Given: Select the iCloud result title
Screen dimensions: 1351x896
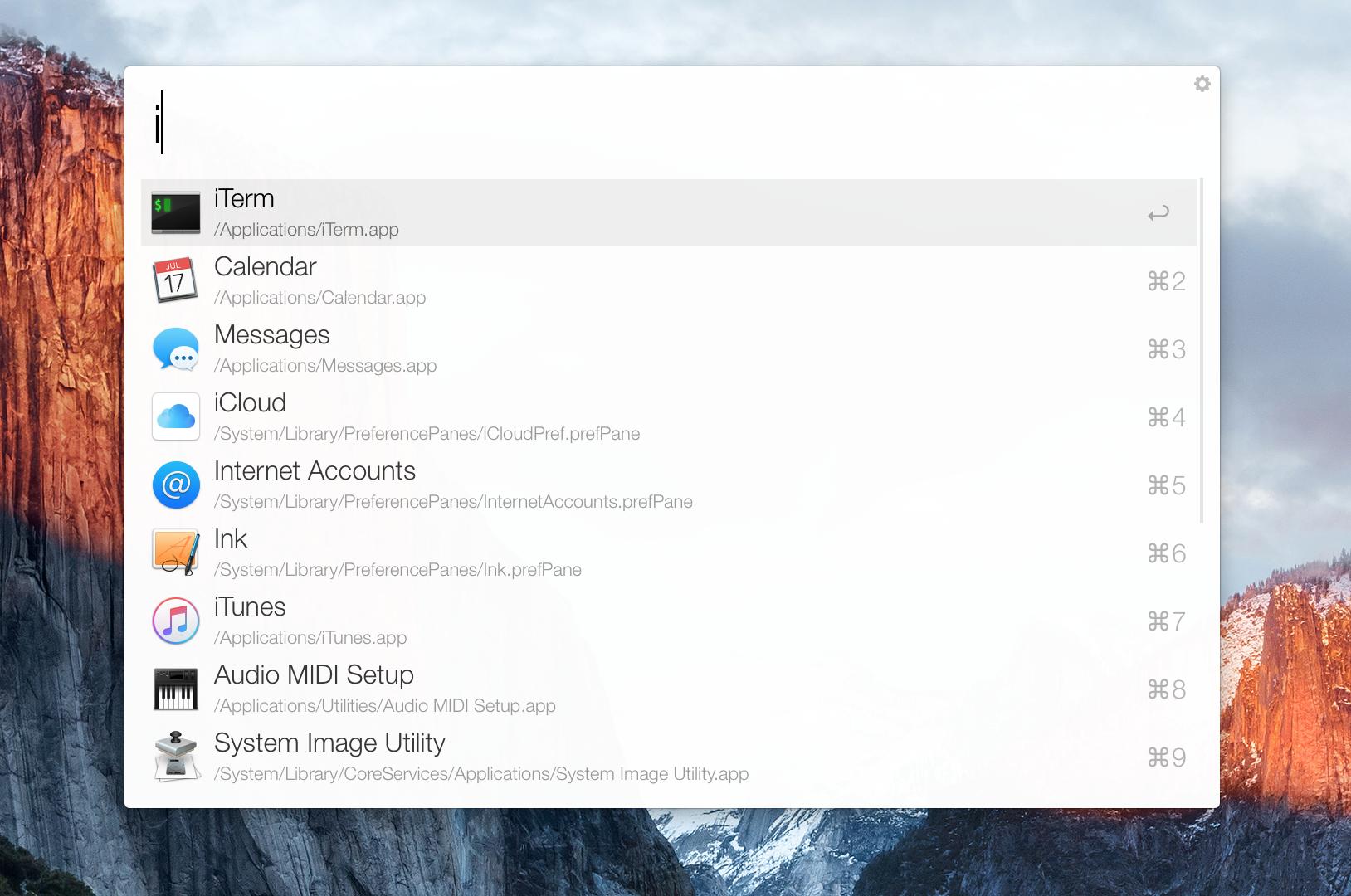Looking at the screenshot, I should [250, 402].
